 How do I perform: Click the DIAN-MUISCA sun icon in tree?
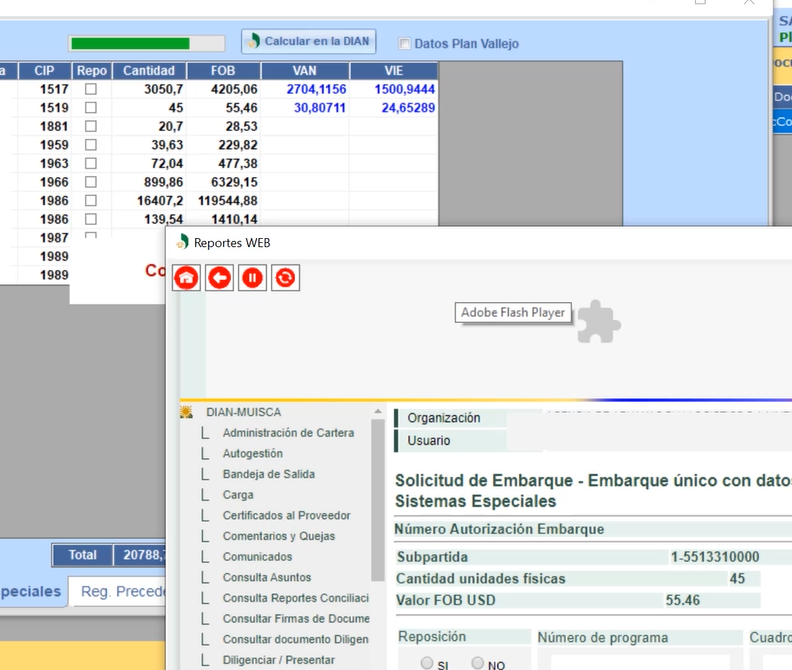(186, 412)
